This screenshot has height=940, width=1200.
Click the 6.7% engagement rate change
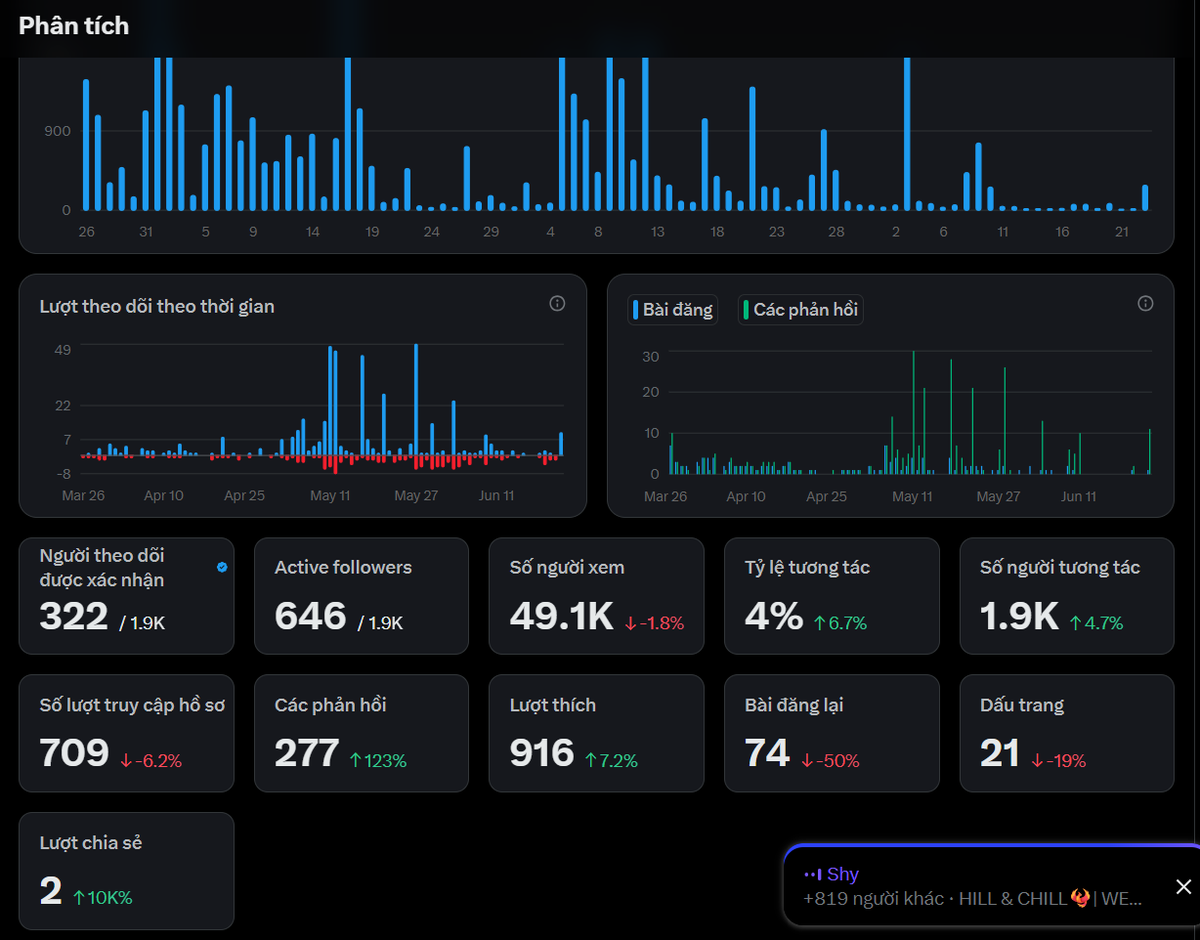pyautogui.click(x=840, y=623)
